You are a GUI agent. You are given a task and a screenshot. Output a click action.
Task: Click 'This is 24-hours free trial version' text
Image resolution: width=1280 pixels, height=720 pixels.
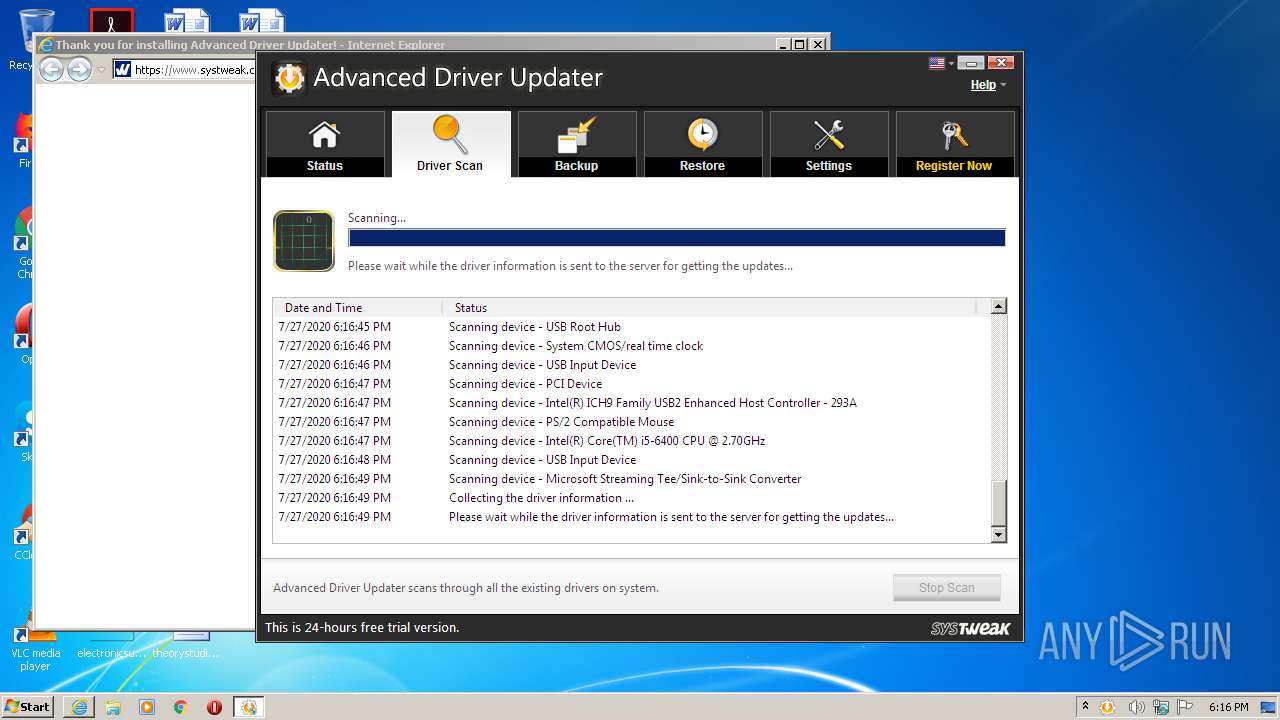coord(362,628)
